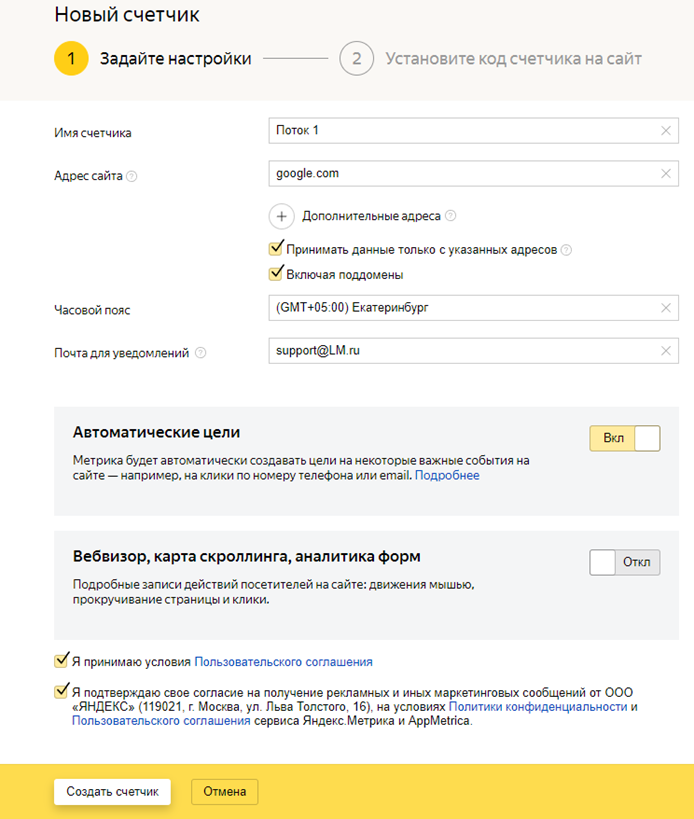Click Создать счетчик button
Image resolution: width=694 pixels, height=819 pixels.
[x=112, y=791]
